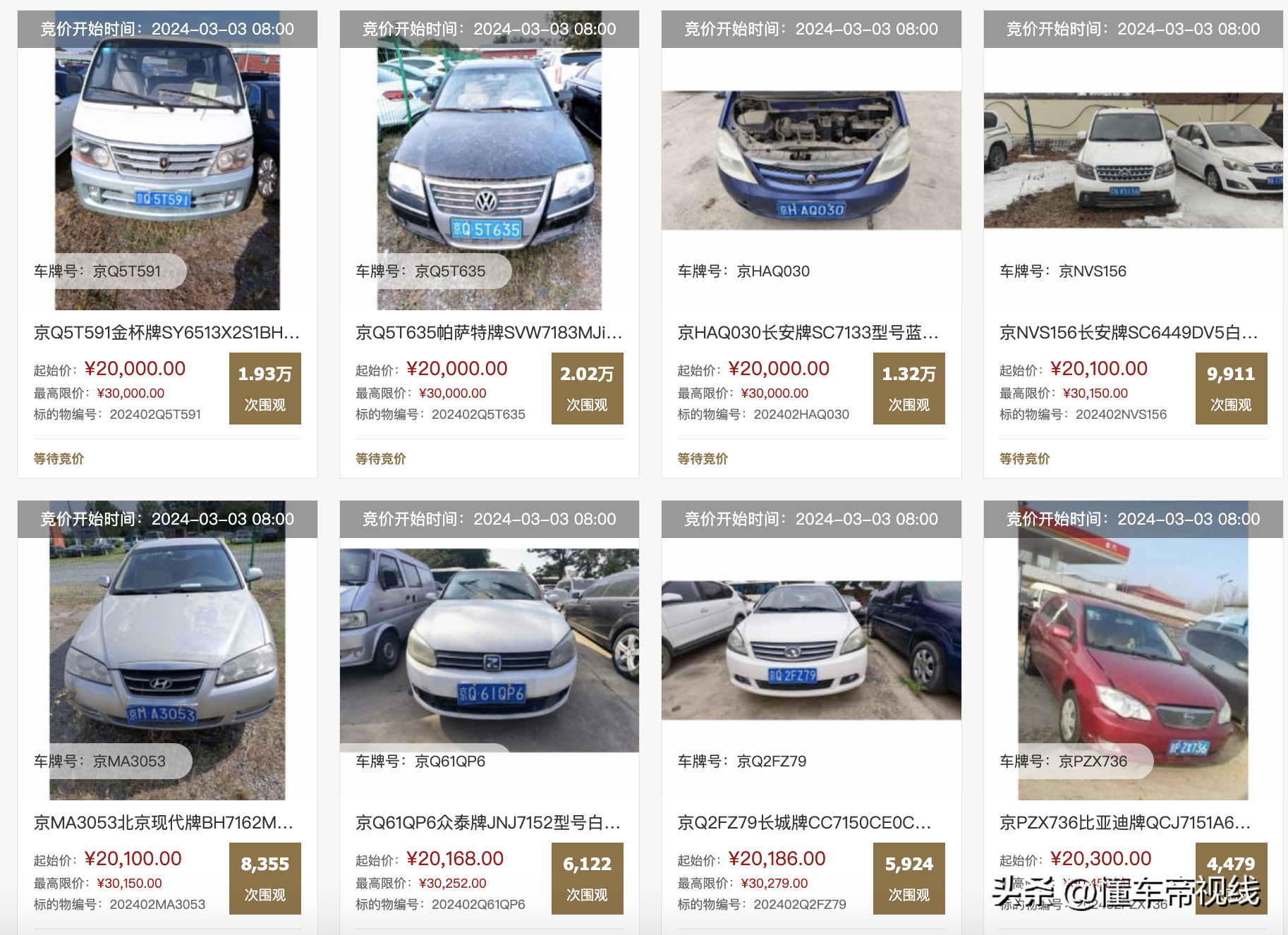Open listing title 京Q2FZ79长城牌CC7150CE0C

click(804, 822)
